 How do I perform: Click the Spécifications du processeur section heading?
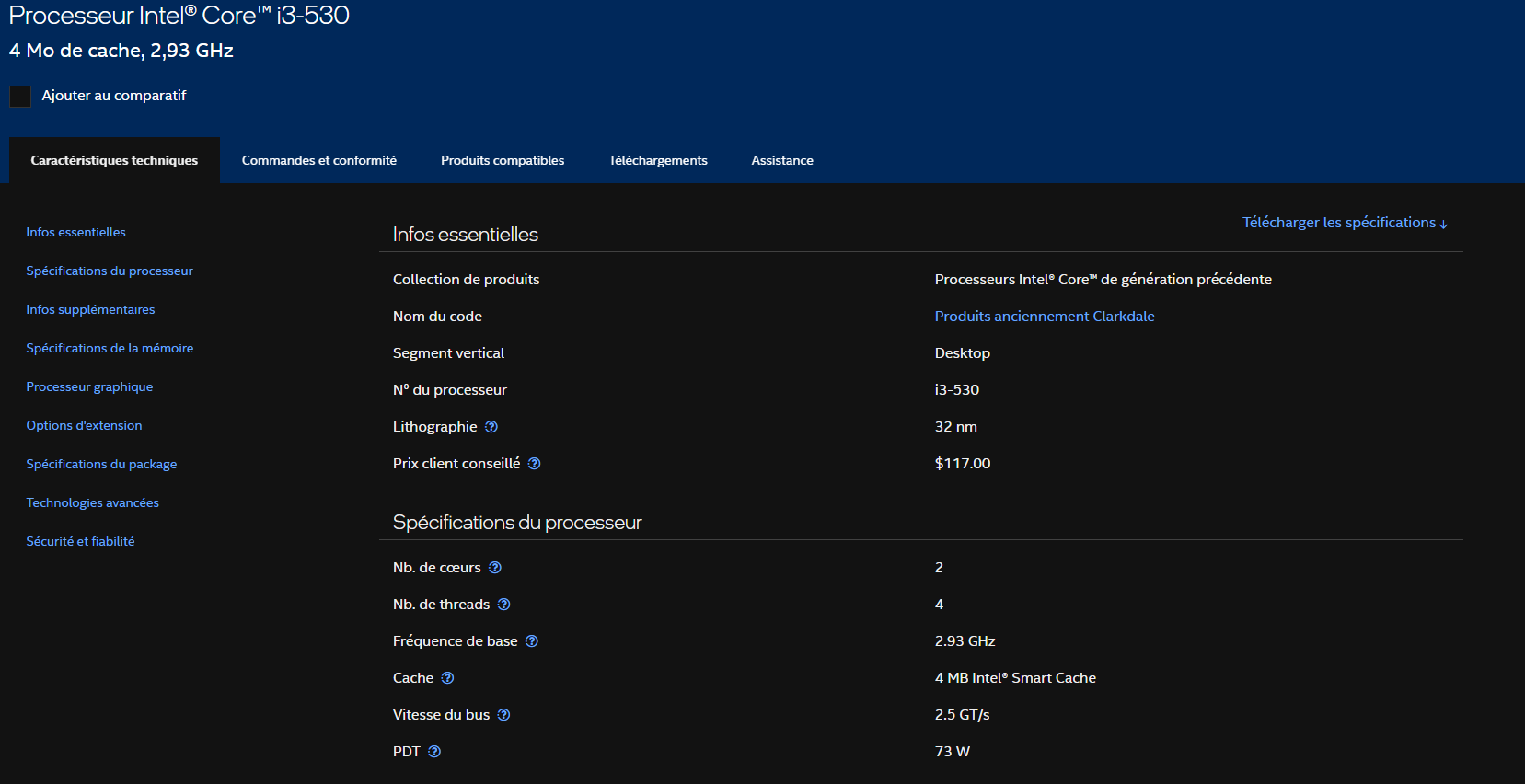click(517, 523)
